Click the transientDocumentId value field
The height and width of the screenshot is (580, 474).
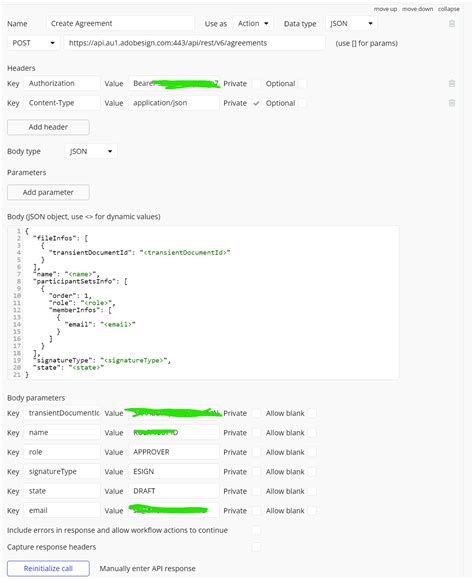174,413
